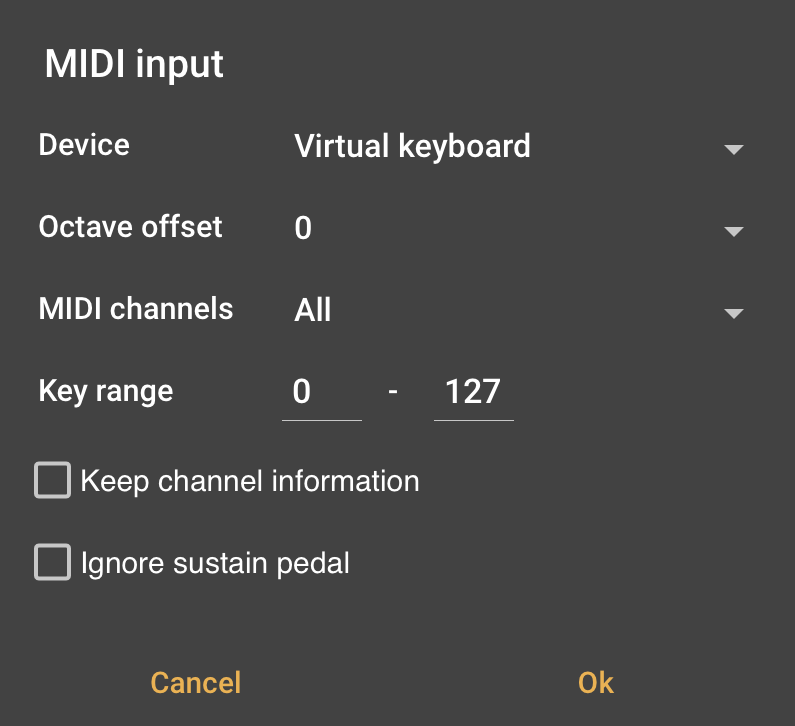Expand the MIDI channels dropdown arrow
795x726 pixels.
point(733,313)
